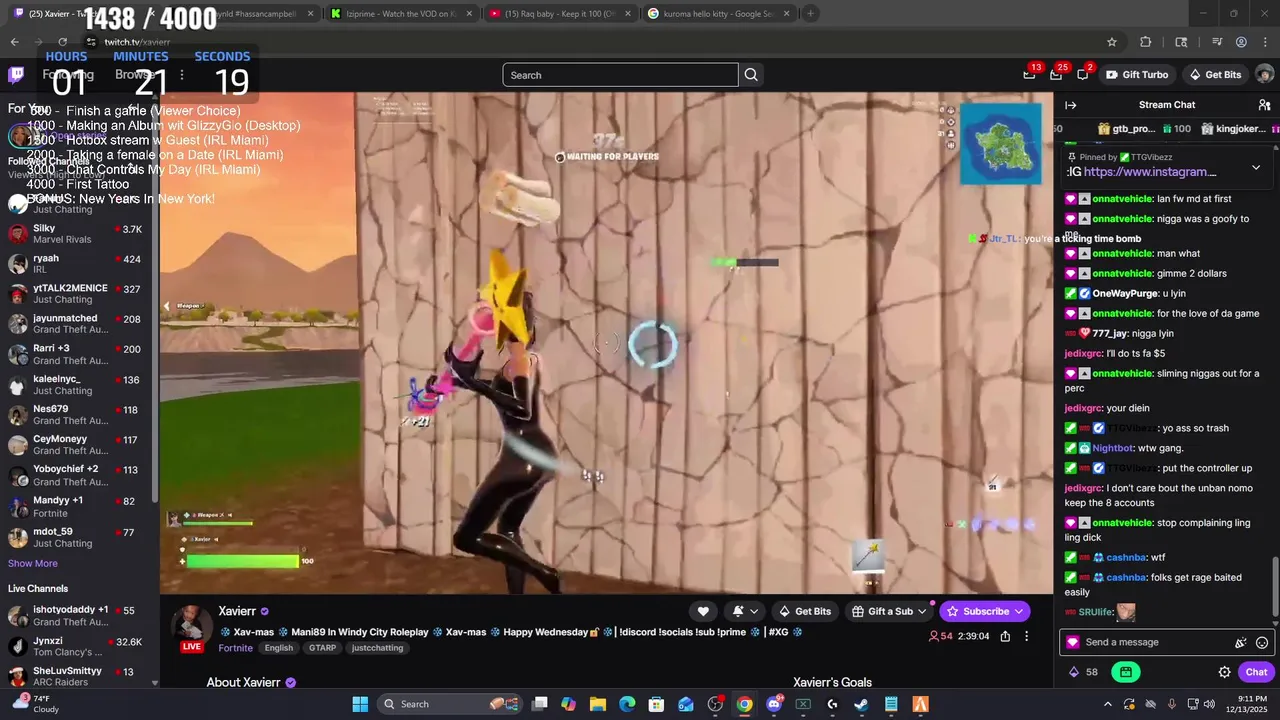Image resolution: width=1280 pixels, height=720 pixels.
Task: Click the GTARP tag
Action: [x=323, y=648]
